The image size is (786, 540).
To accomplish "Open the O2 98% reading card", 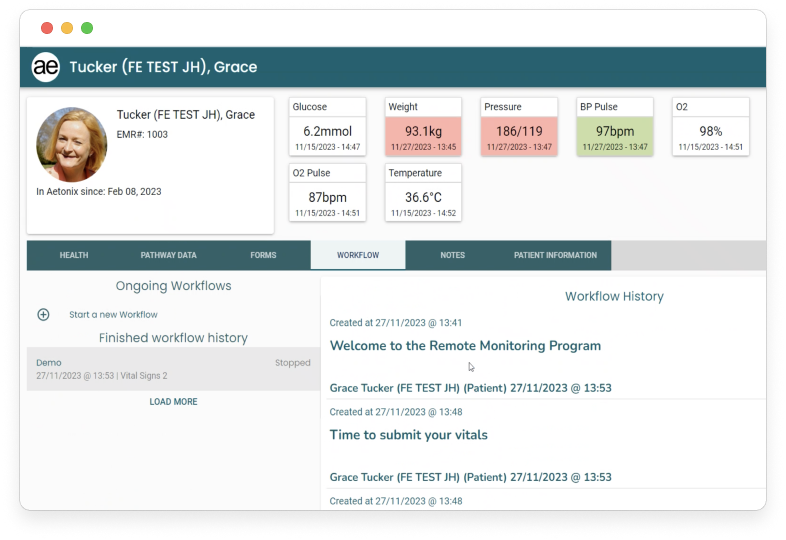I will 711,127.
